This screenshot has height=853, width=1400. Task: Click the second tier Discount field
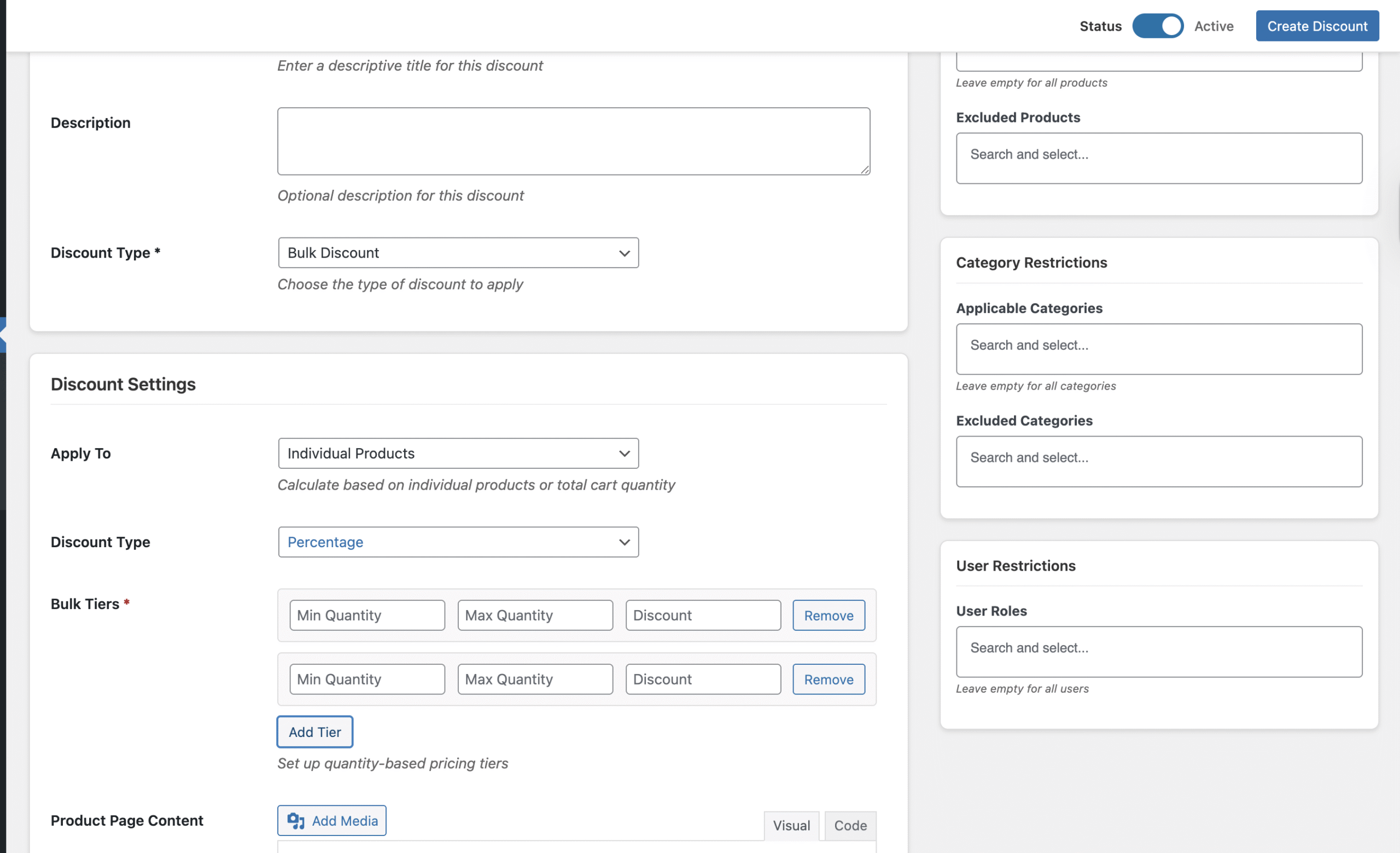[703, 680]
